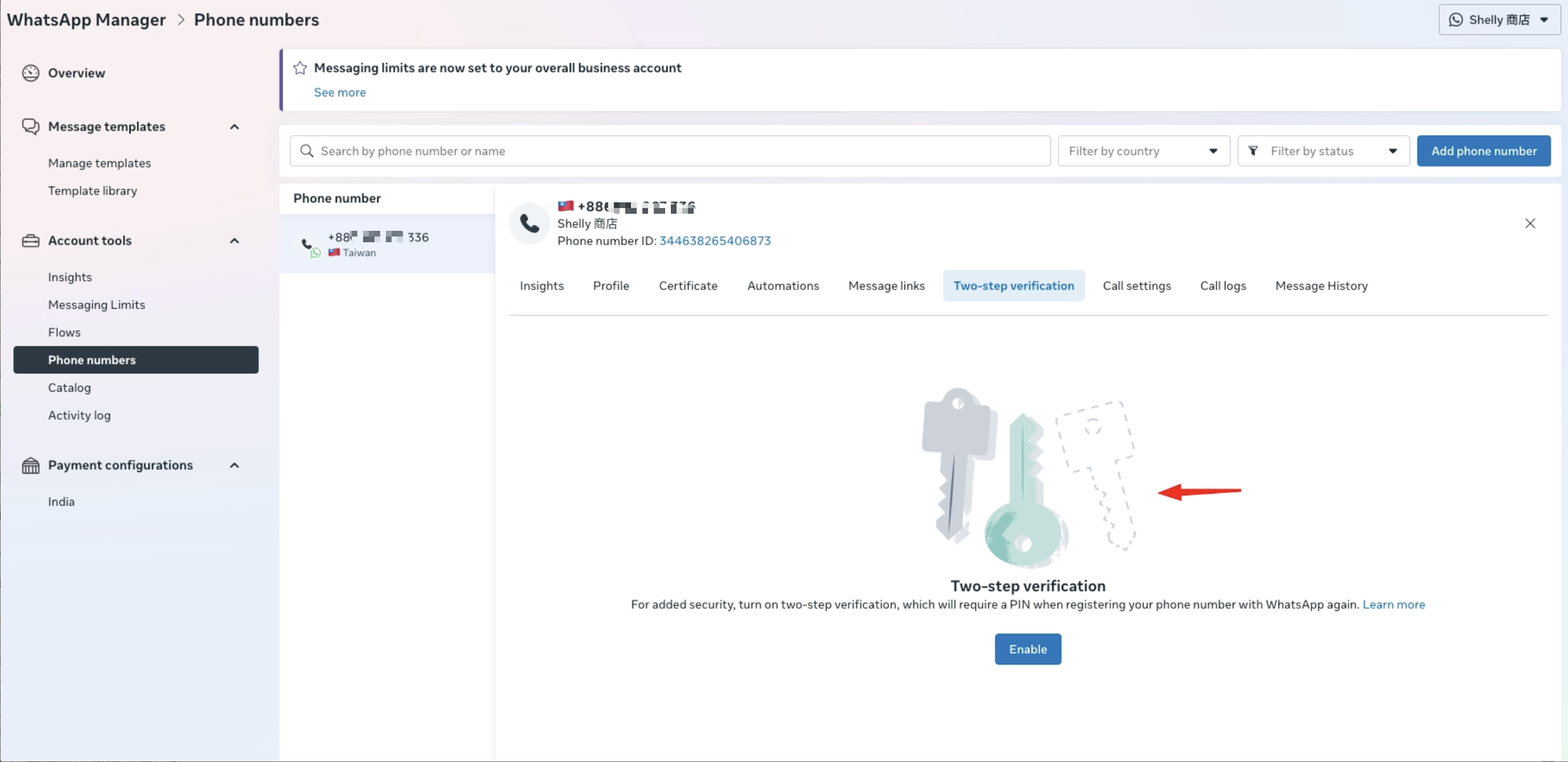Screen dimensions: 1568x762
Task: Open the Filter by status dropdown
Action: [x=1323, y=151]
